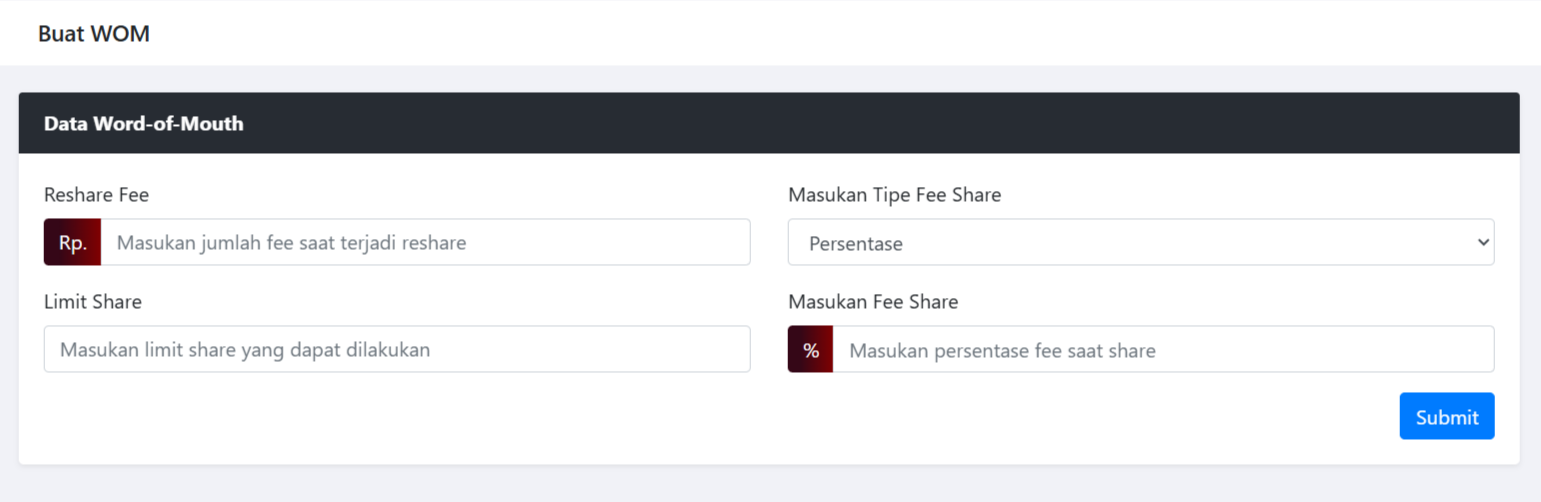Click the Masukan Tipe Fee Share label
The image size is (1541, 502).
(x=894, y=195)
